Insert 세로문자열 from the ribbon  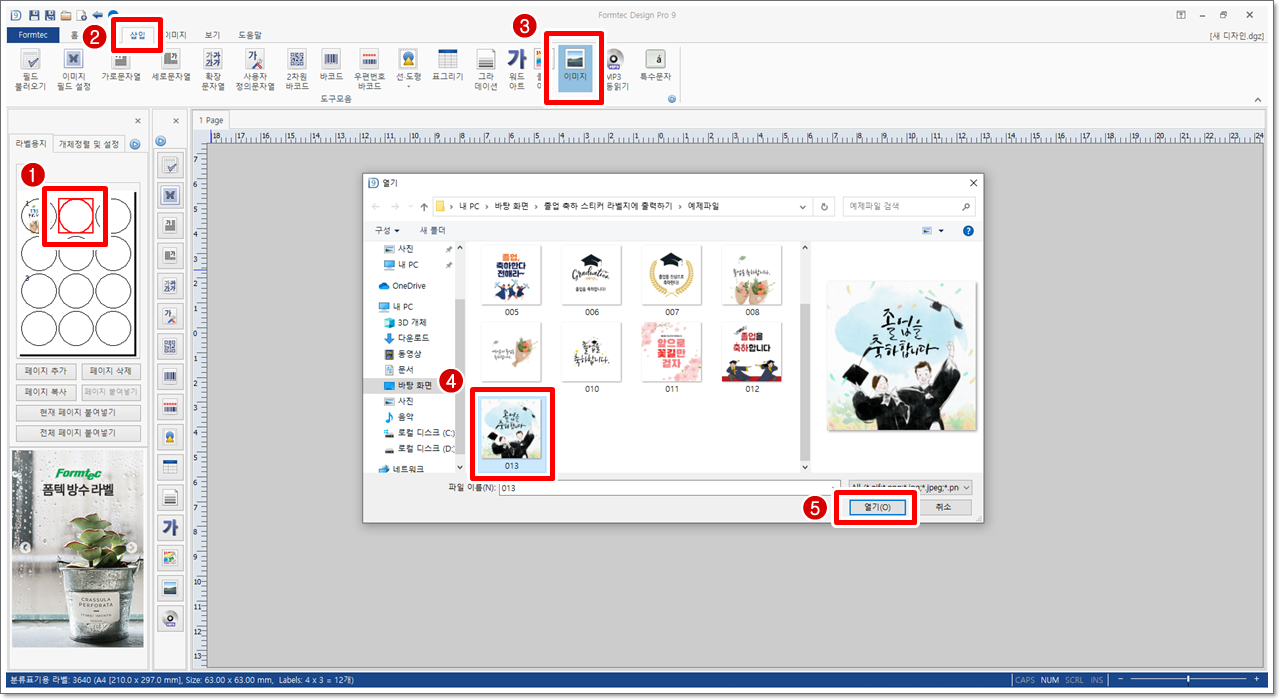pyautogui.click(x=170, y=66)
